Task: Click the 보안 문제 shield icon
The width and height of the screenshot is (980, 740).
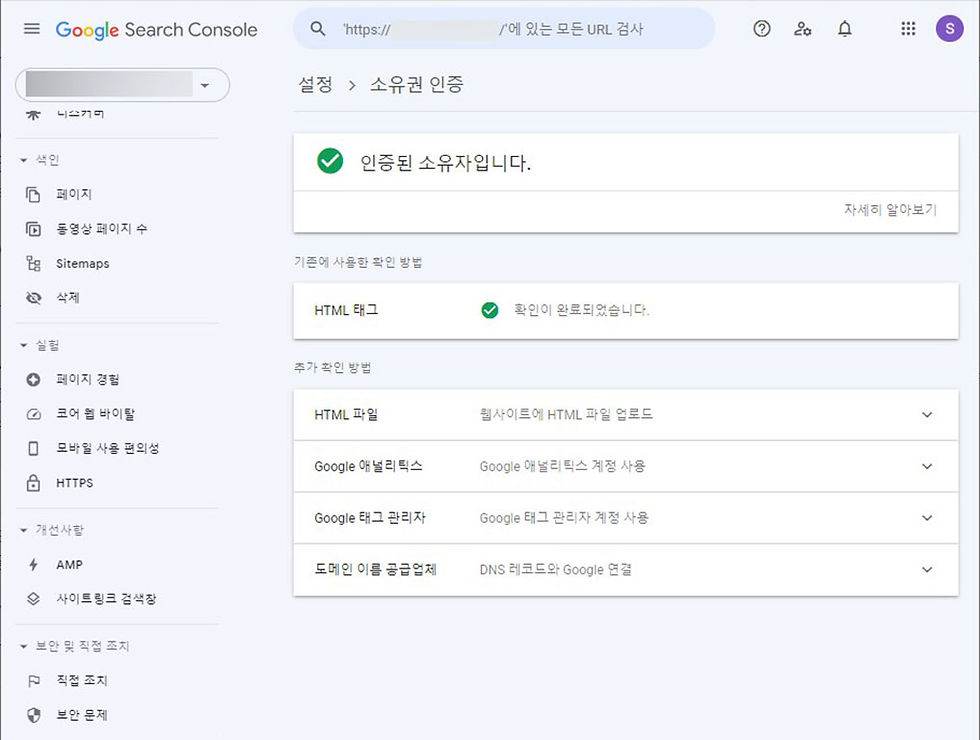Action: click(x=34, y=715)
